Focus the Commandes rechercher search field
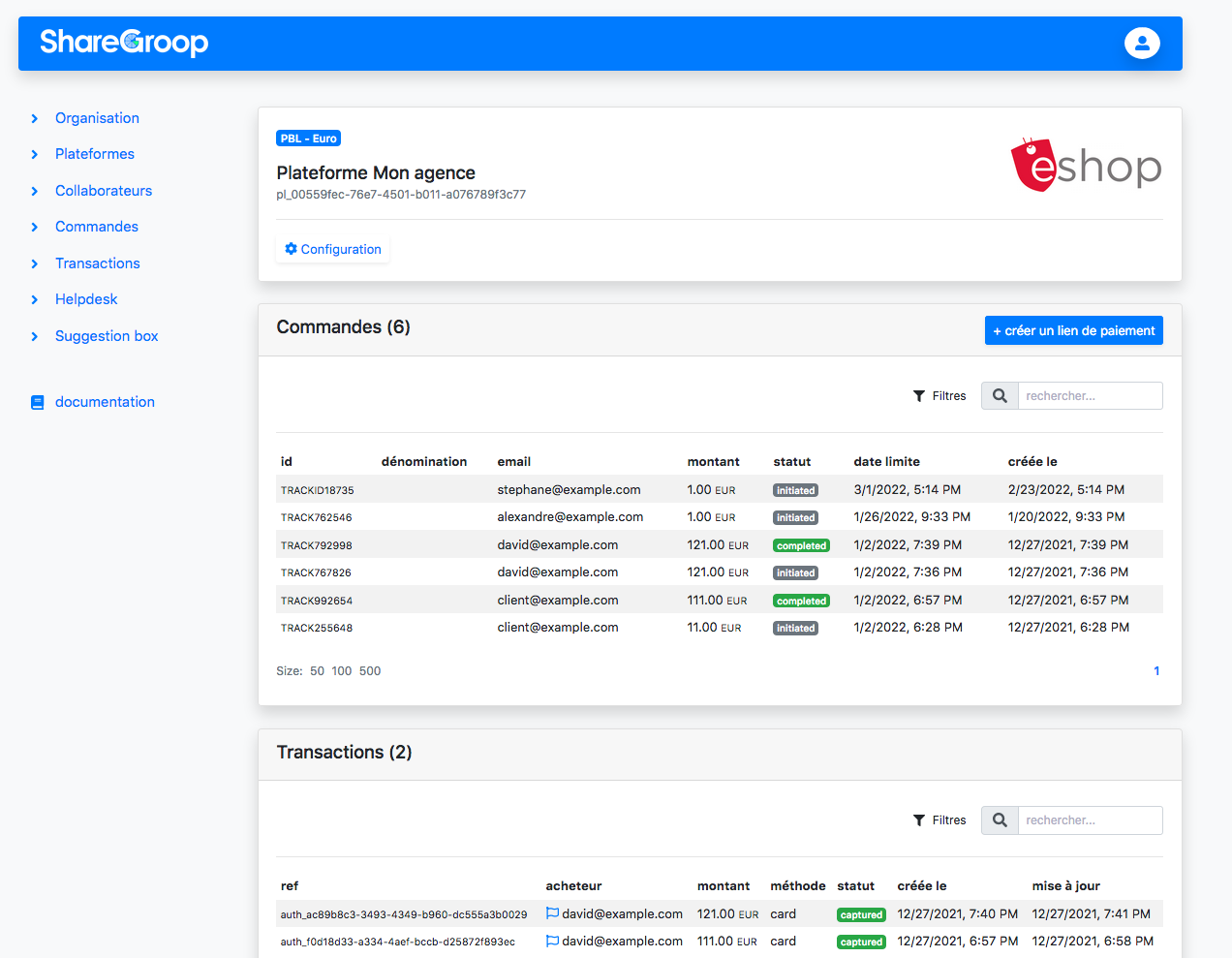 tap(1090, 395)
